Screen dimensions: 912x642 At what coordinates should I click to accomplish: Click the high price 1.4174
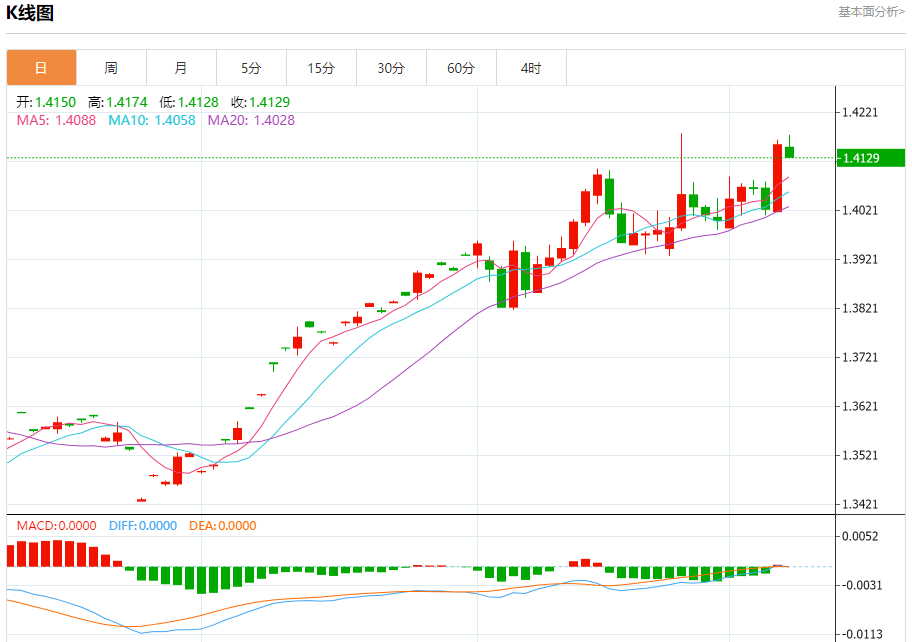pyautogui.click(x=127, y=102)
